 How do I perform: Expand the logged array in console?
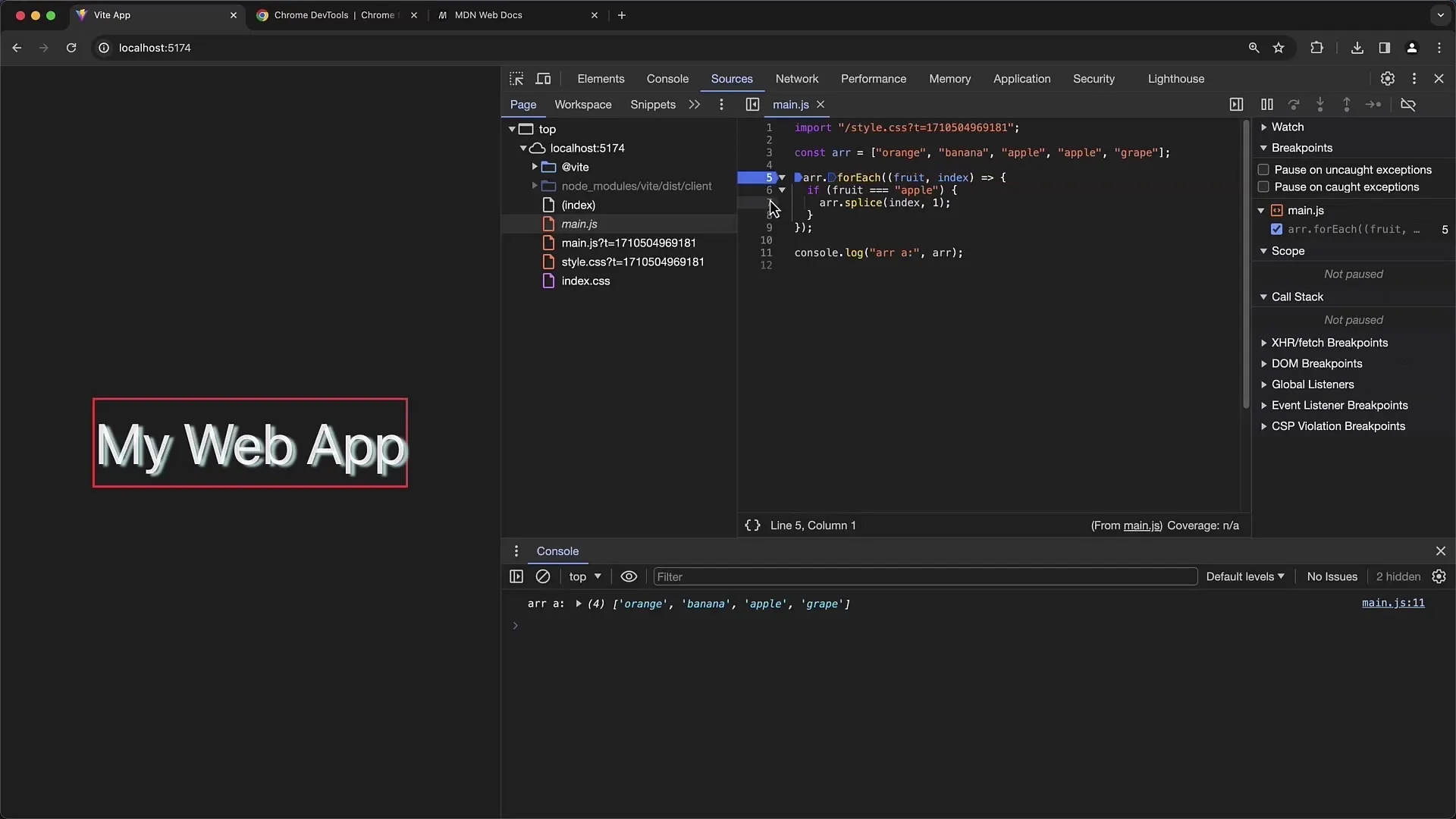click(x=578, y=604)
